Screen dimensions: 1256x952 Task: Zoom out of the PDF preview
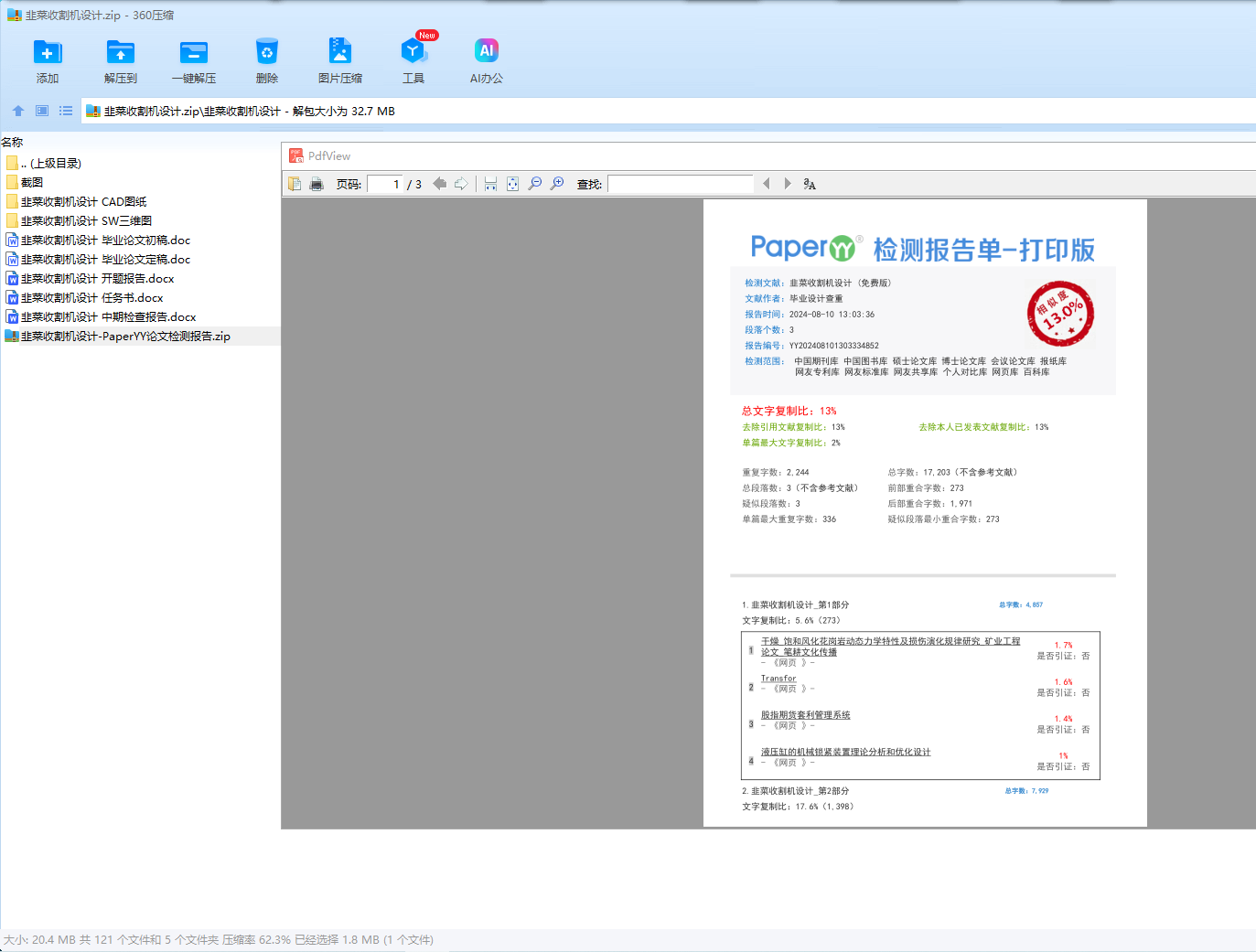click(535, 184)
